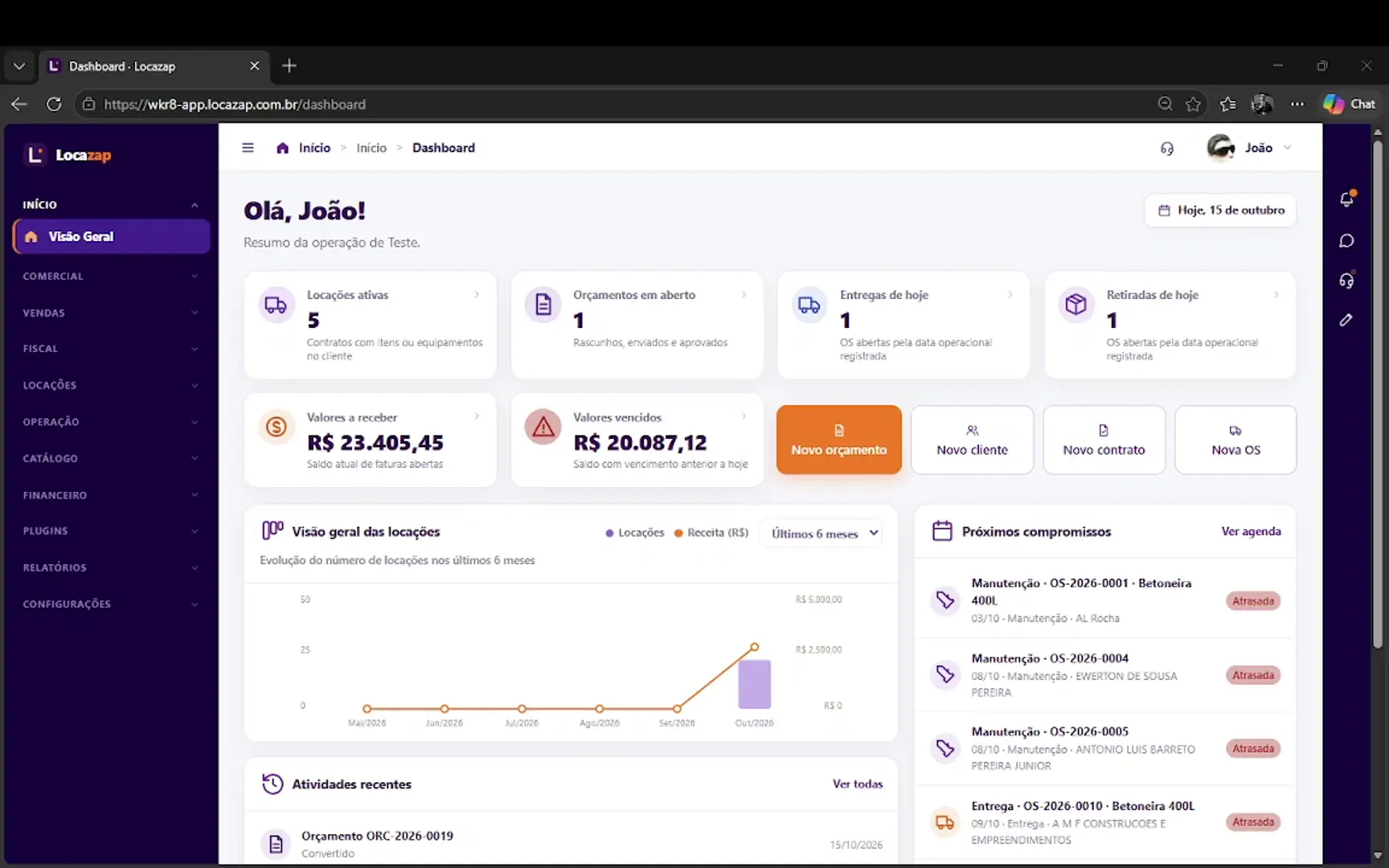Click the pencil edit icon in right sidebar

[x=1346, y=320]
